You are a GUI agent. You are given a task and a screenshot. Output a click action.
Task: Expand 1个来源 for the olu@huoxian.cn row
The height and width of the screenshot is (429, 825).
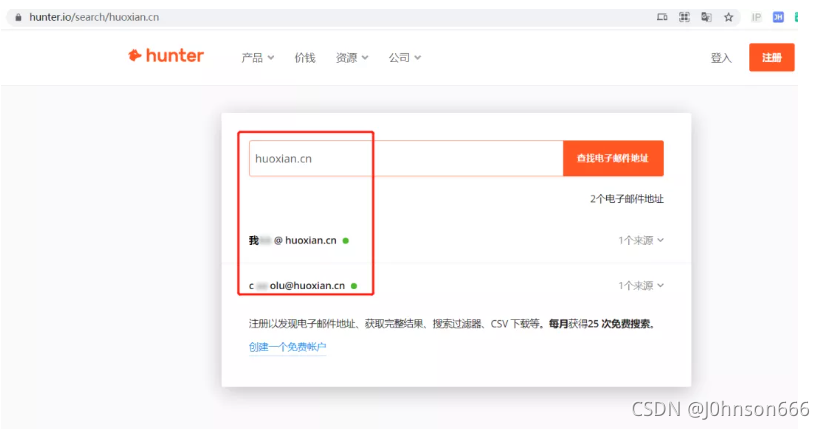(641, 286)
